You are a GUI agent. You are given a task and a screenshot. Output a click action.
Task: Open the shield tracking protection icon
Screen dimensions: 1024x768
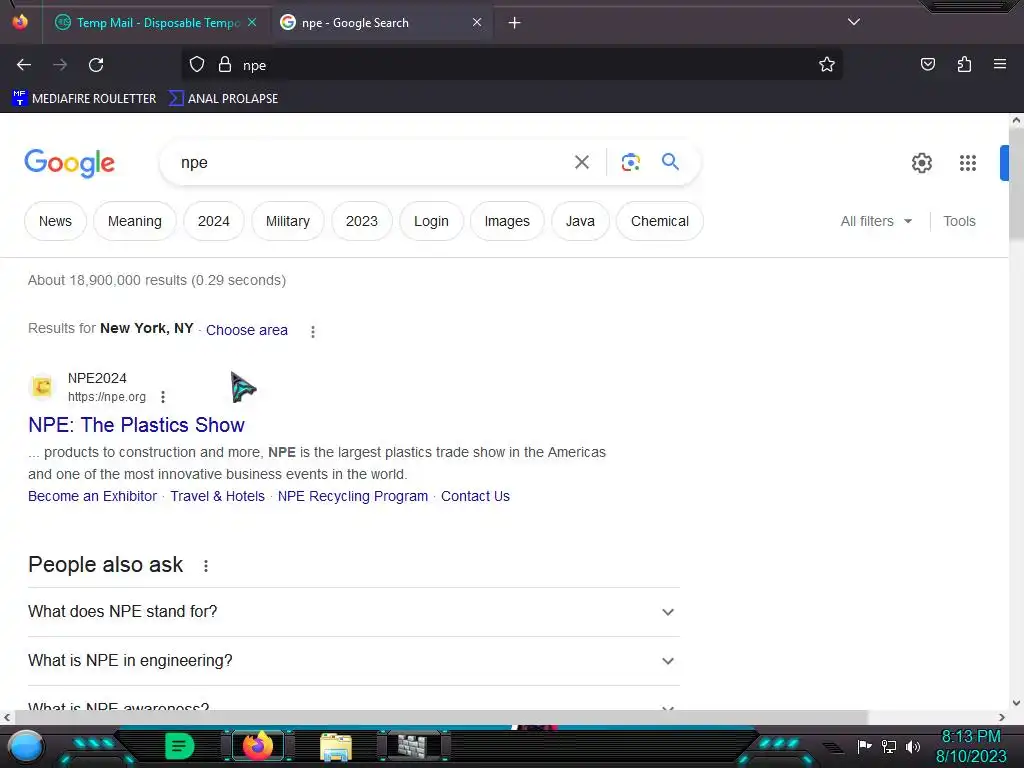[197, 65]
